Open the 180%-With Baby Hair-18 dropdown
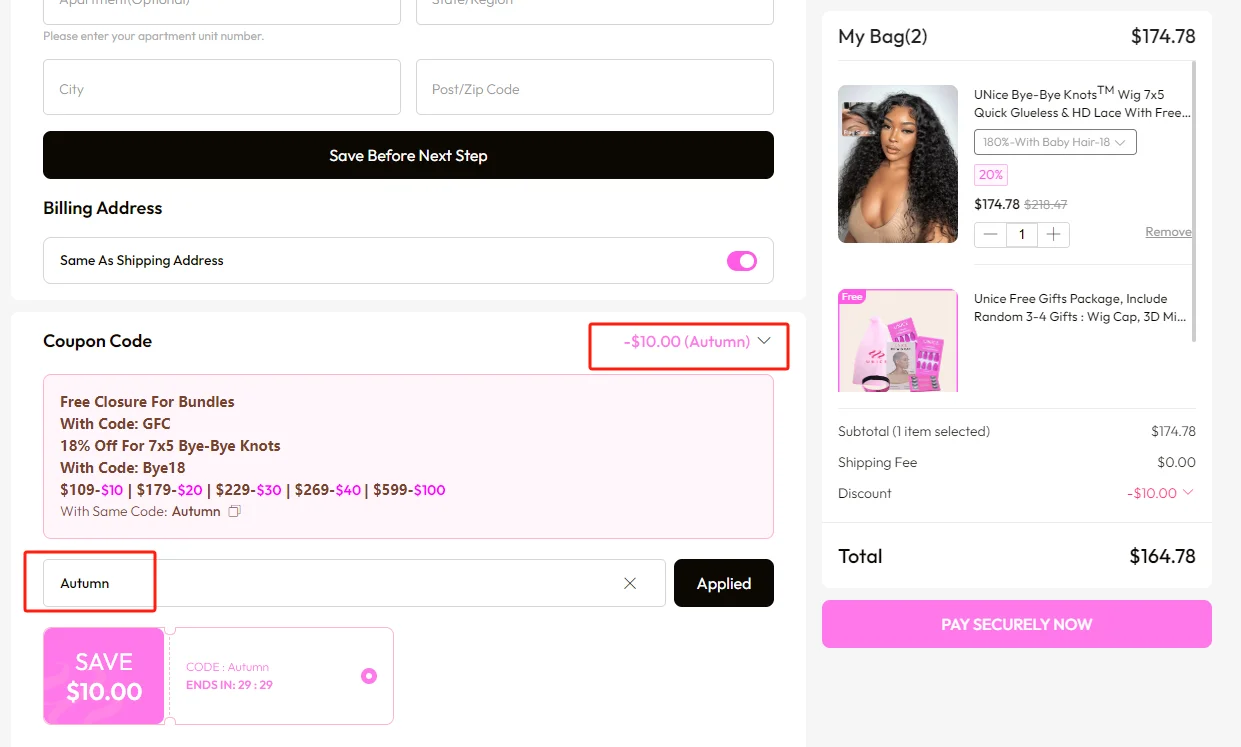The image size is (1241, 747). tap(1055, 142)
